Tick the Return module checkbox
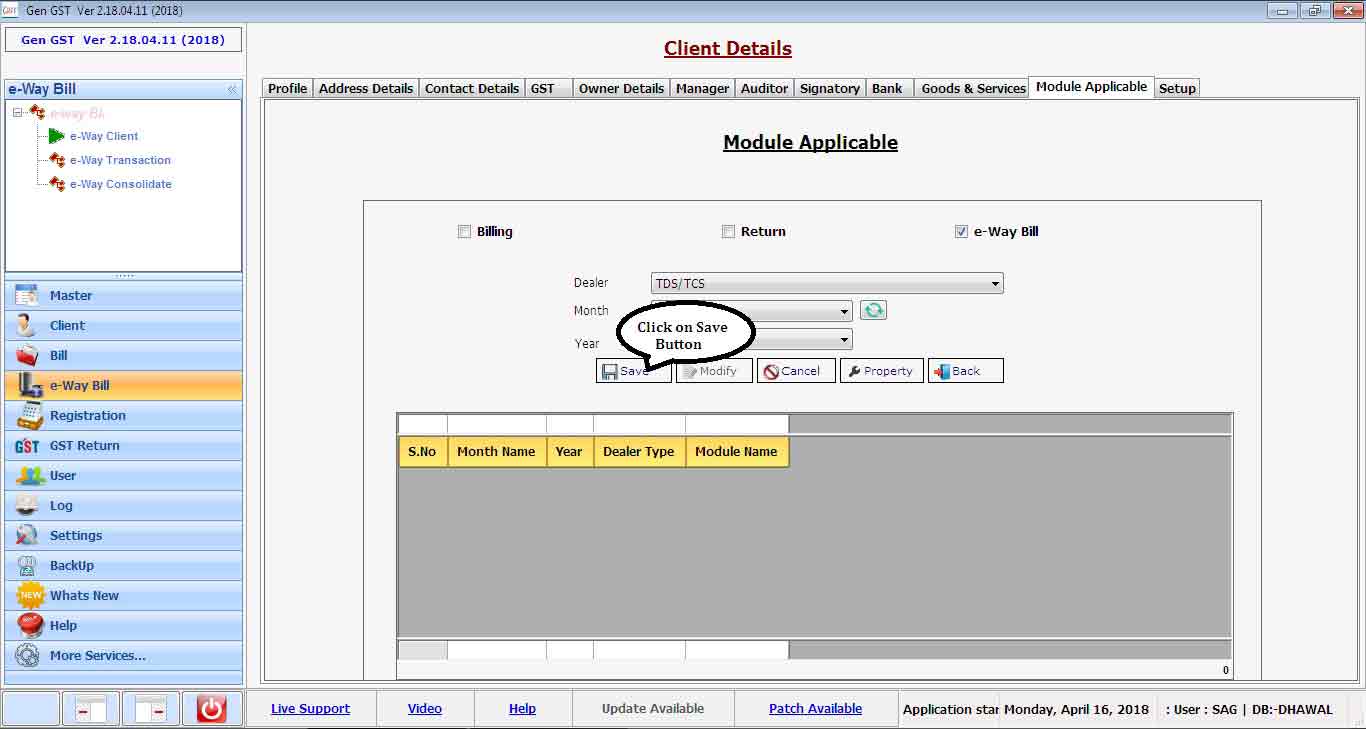Viewport: 1366px width, 729px height. [x=728, y=232]
